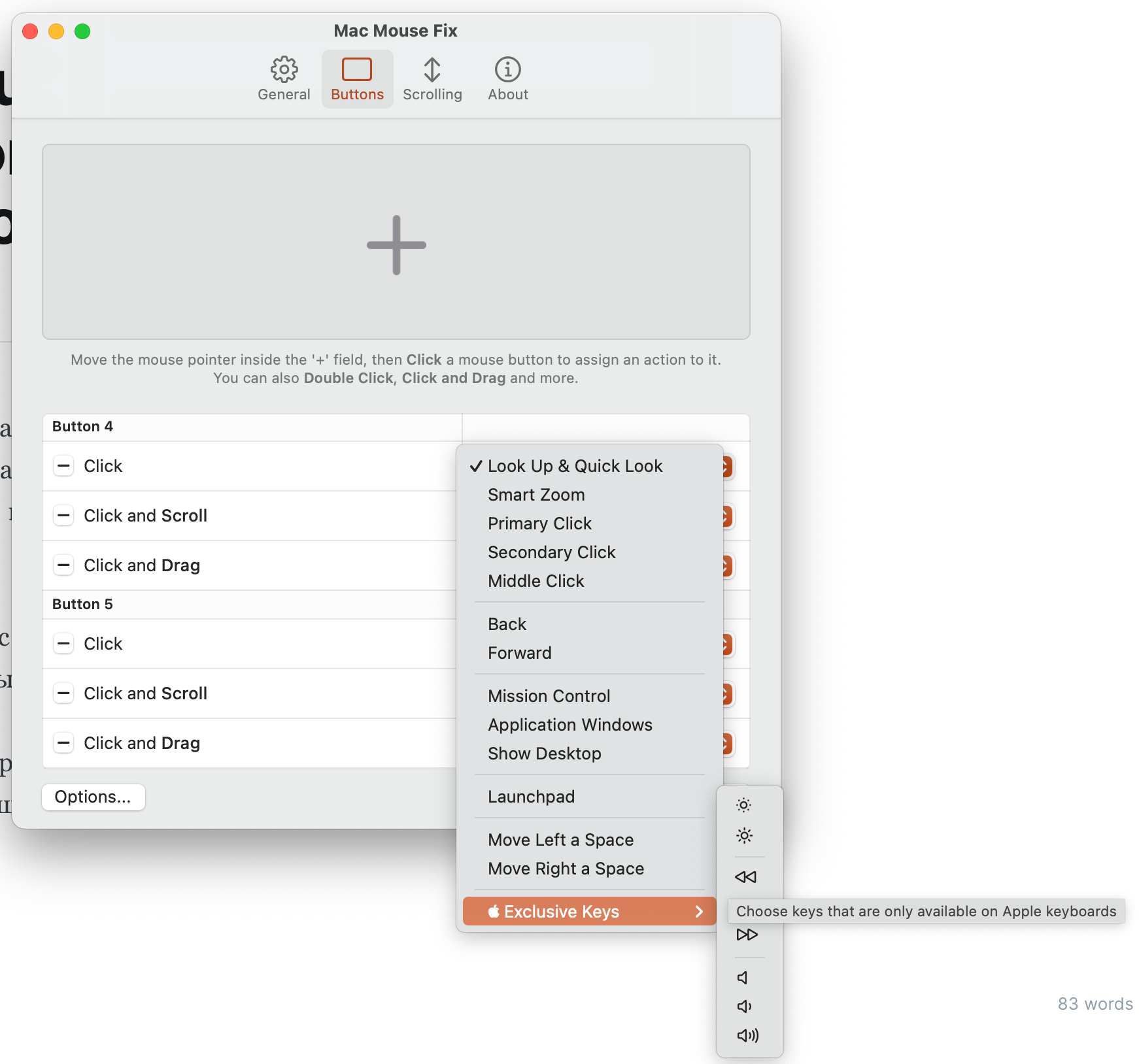Viewport: 1139px width, 1064px height.
Task: Pick the mute speaker key icon
Action: tap(743, 978)
